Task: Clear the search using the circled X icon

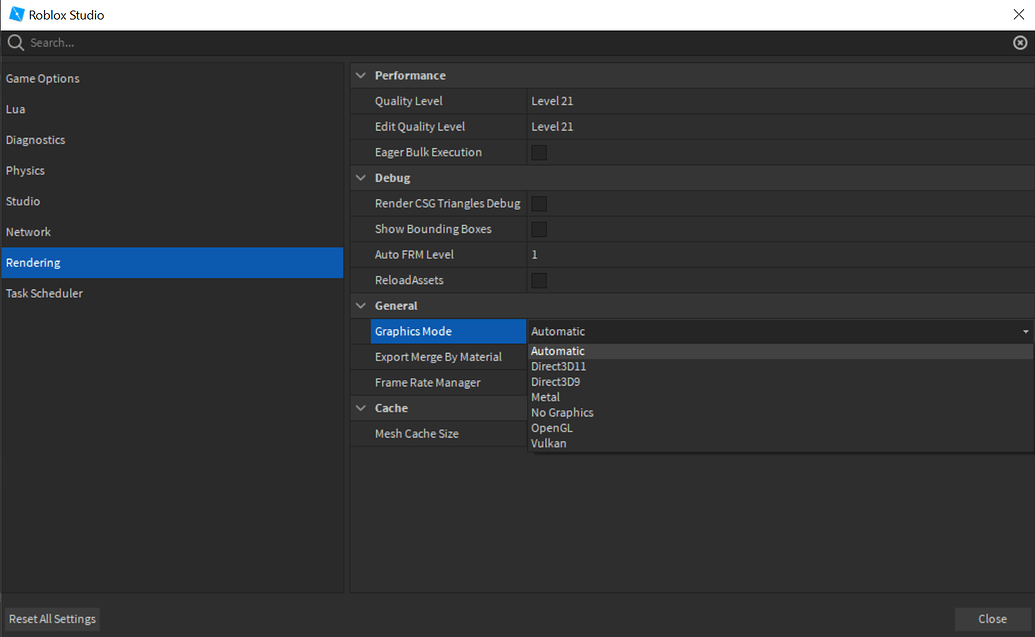Action: coord(1020,42)
